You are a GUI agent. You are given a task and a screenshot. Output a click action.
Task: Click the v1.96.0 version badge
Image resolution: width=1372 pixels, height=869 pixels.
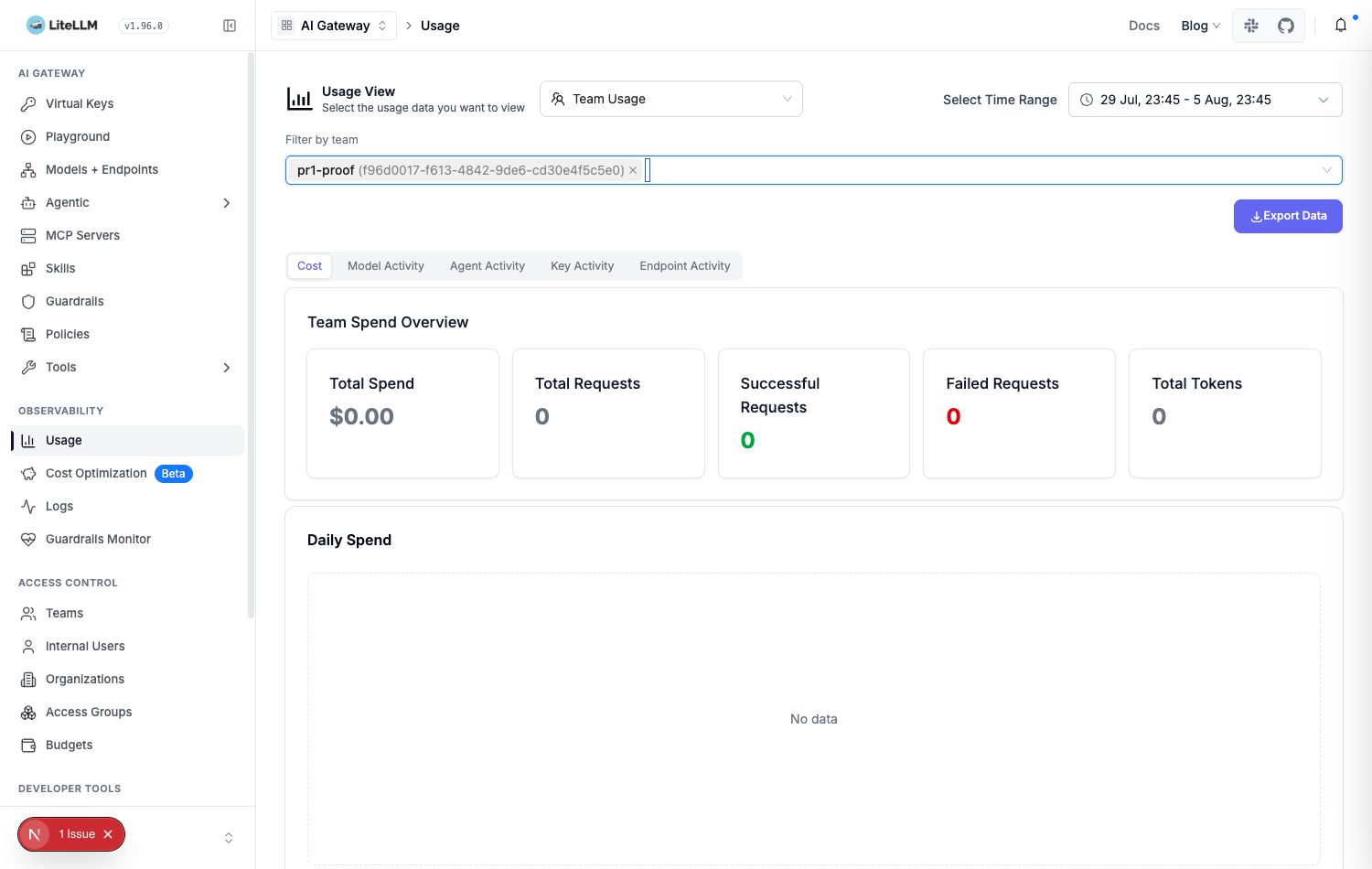click(x=144, y=26)
